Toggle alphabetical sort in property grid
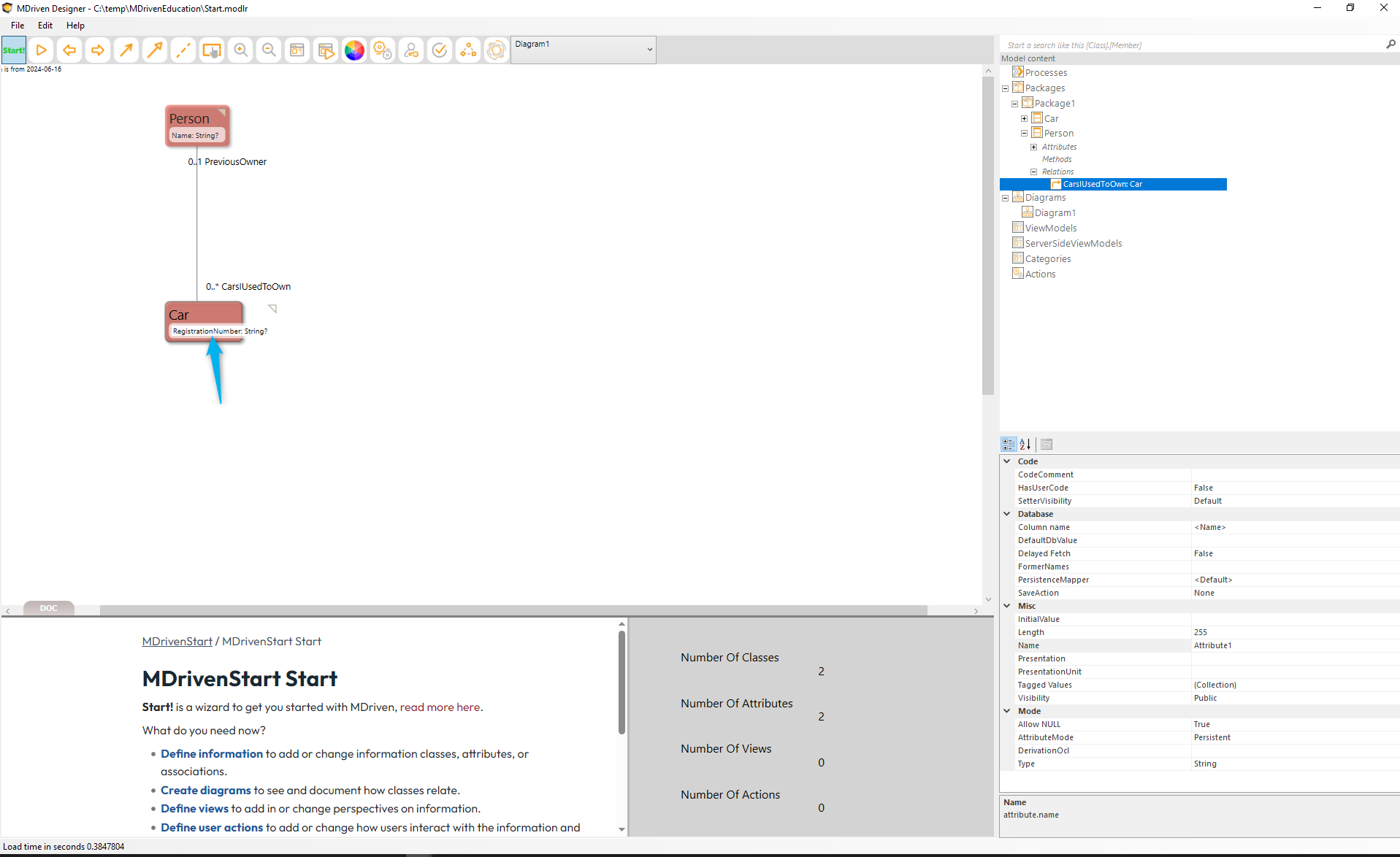This screenshot has width=1400, height=857. click(x=1025, y=444)
